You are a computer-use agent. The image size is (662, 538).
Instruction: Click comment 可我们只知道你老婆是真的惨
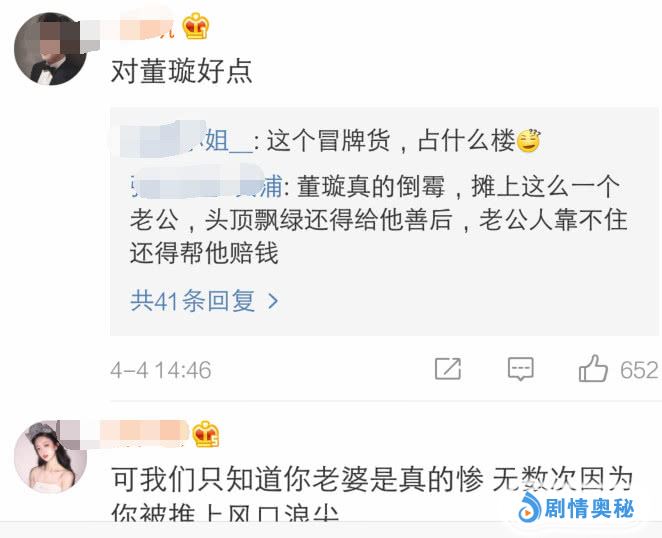[x=297, y=480]
